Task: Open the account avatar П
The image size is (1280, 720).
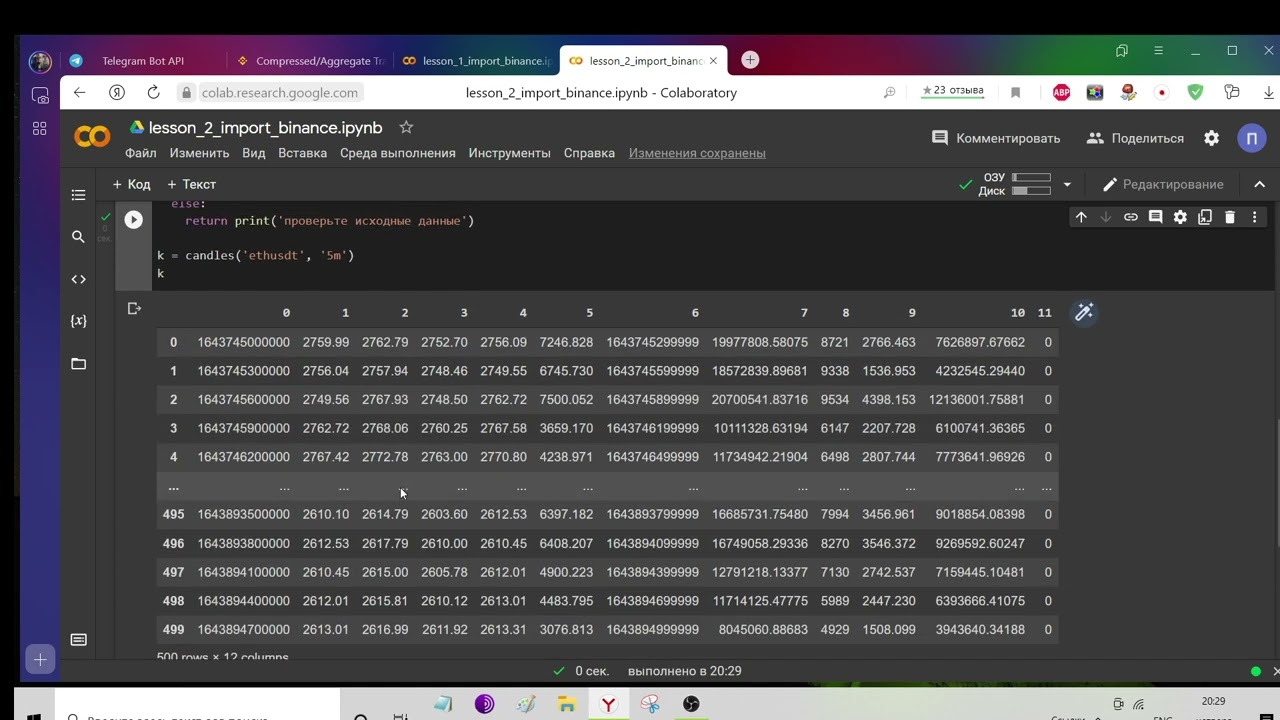Action: pos(1252,138)
